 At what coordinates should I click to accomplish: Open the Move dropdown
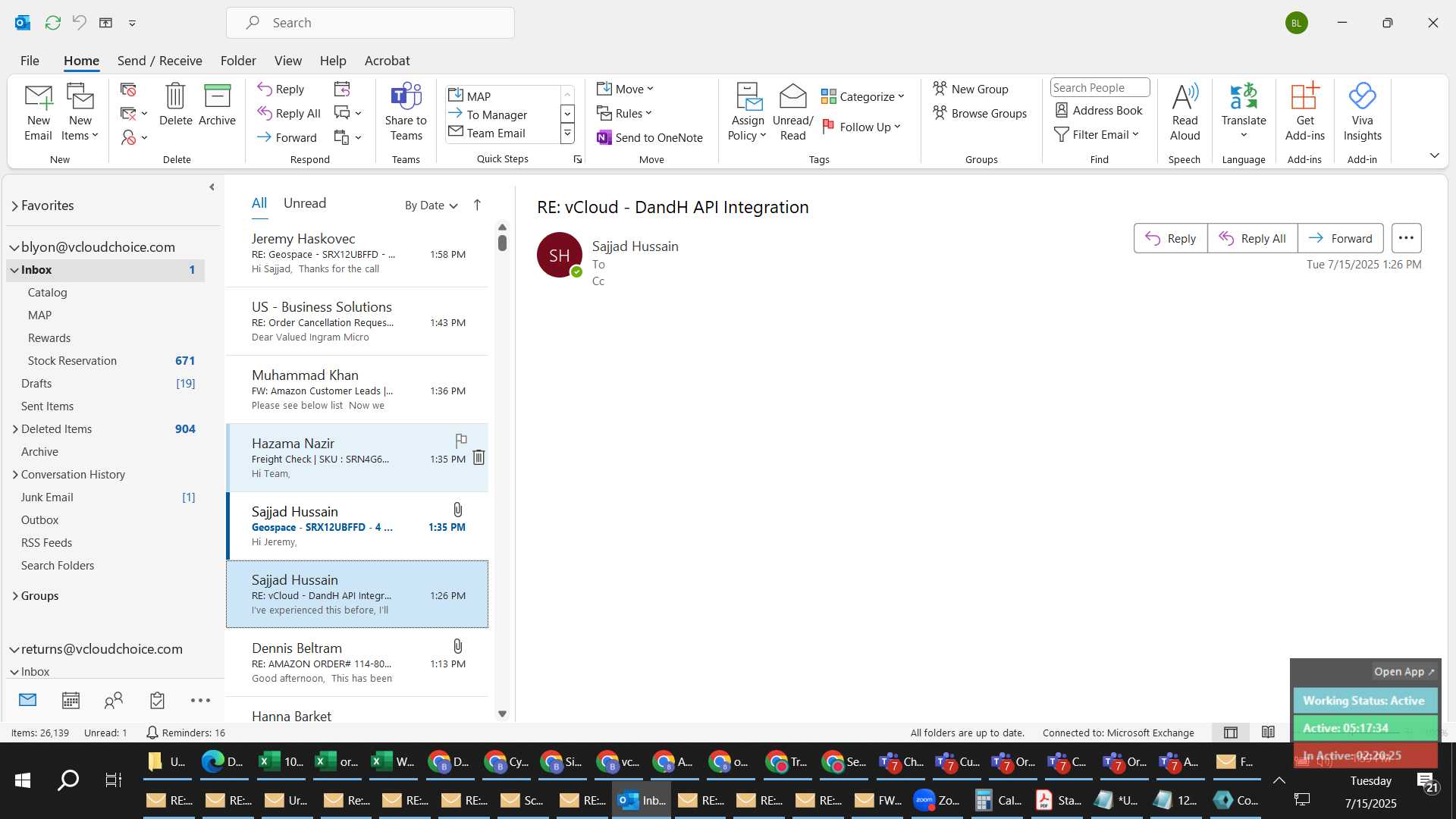pyautogui.click(x=625, y=89)
